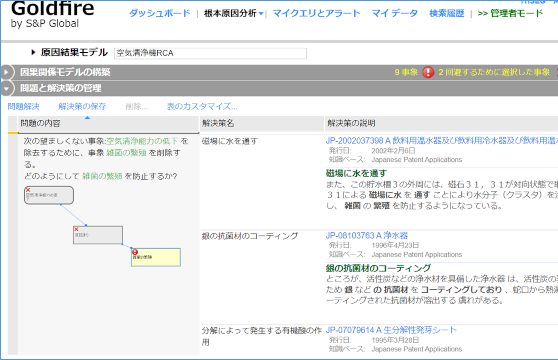Click the 9 事象 count text
Image resolution: width=558 pixels, height=360 pixels.
point(406,72)
